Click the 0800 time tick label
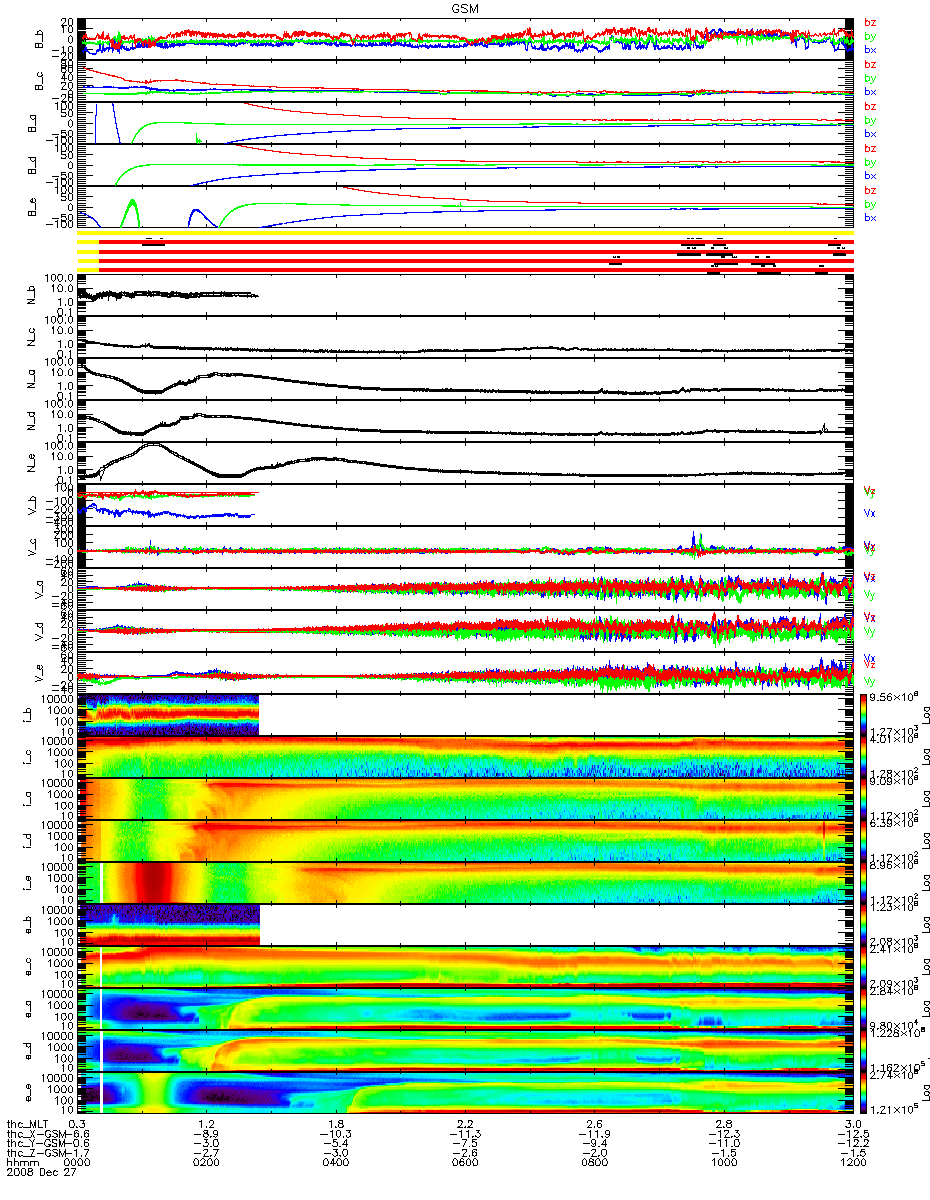The width and height of the screenshot is (930, 1200). [x=594, y=1163]
